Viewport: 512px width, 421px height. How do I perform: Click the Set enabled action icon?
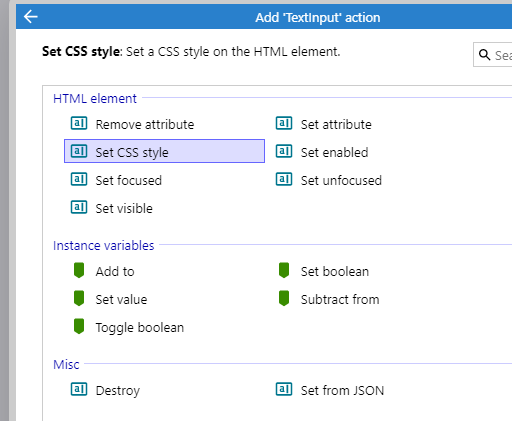tap(284, 151)
